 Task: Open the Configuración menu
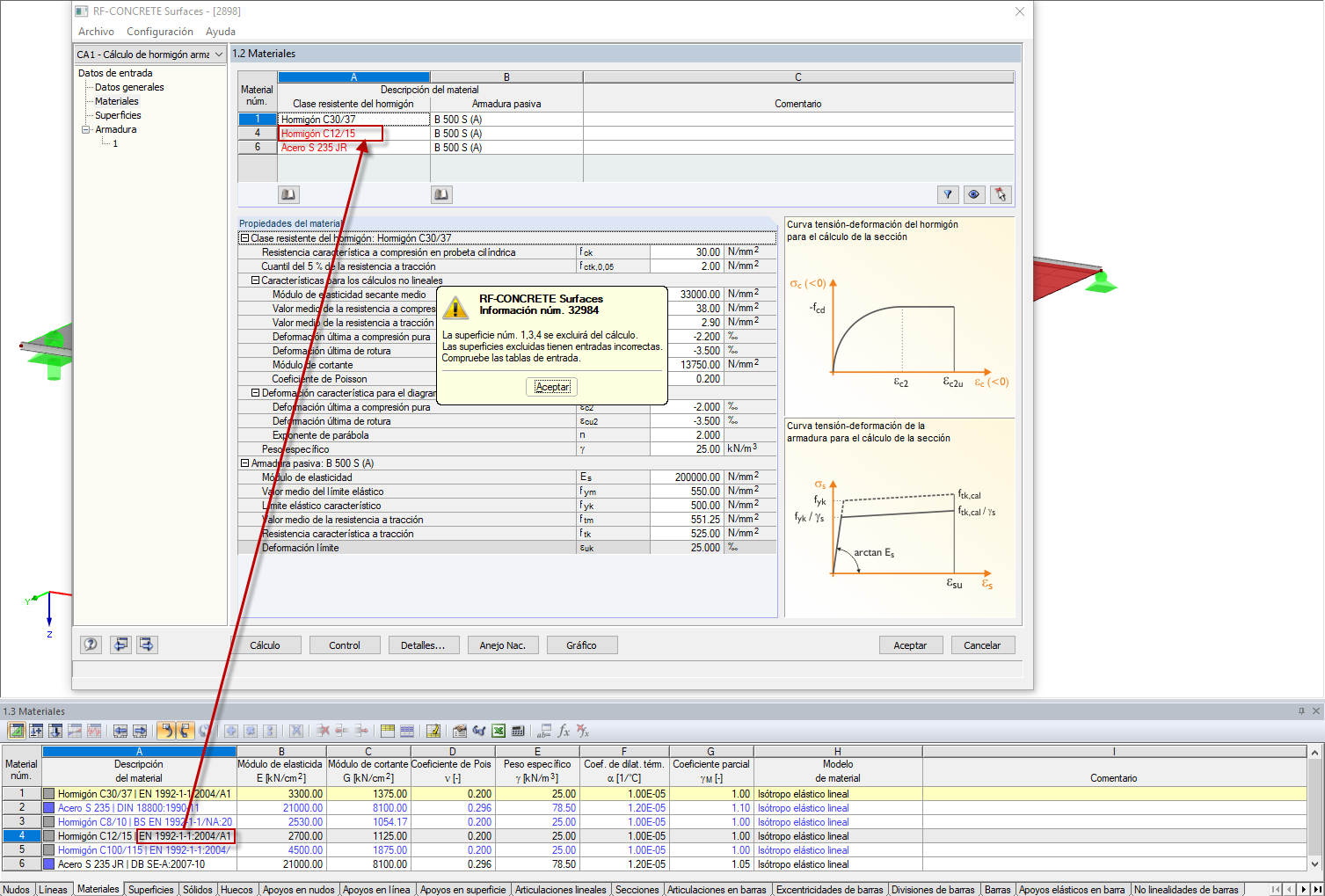160,32
